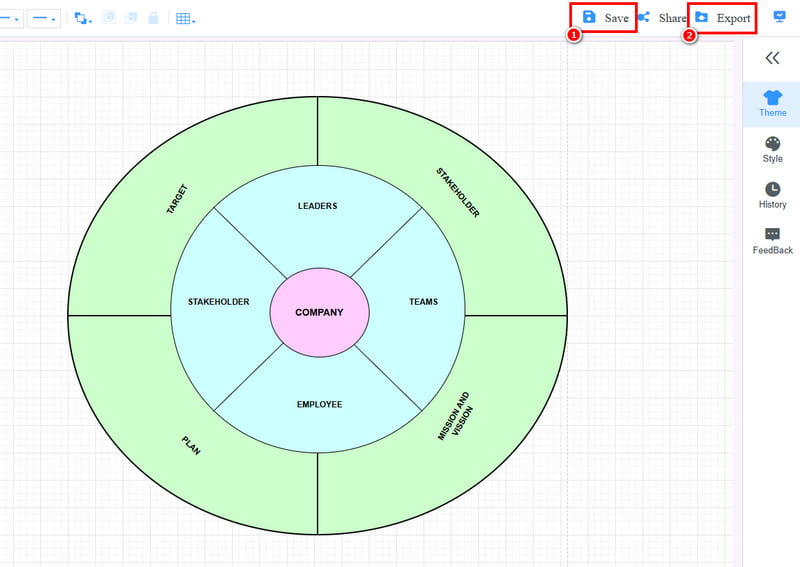
Task: Select the EMPLOYEE segment label
Action: tap(319, 405)
